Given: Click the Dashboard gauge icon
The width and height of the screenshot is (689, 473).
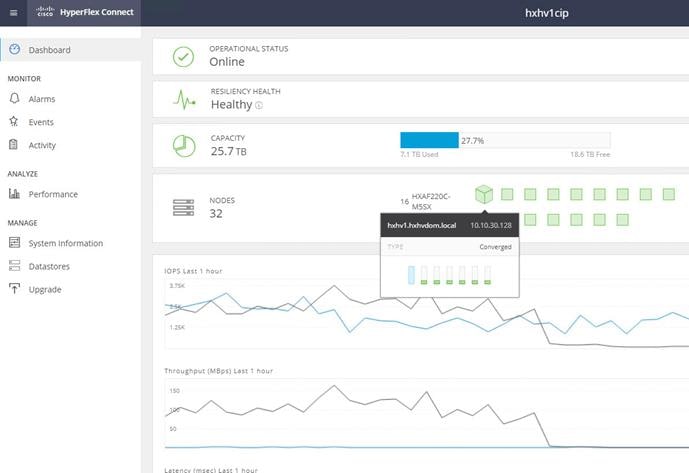Looking at the screenshot, I should pyautogui.click(x=15, y=49).
